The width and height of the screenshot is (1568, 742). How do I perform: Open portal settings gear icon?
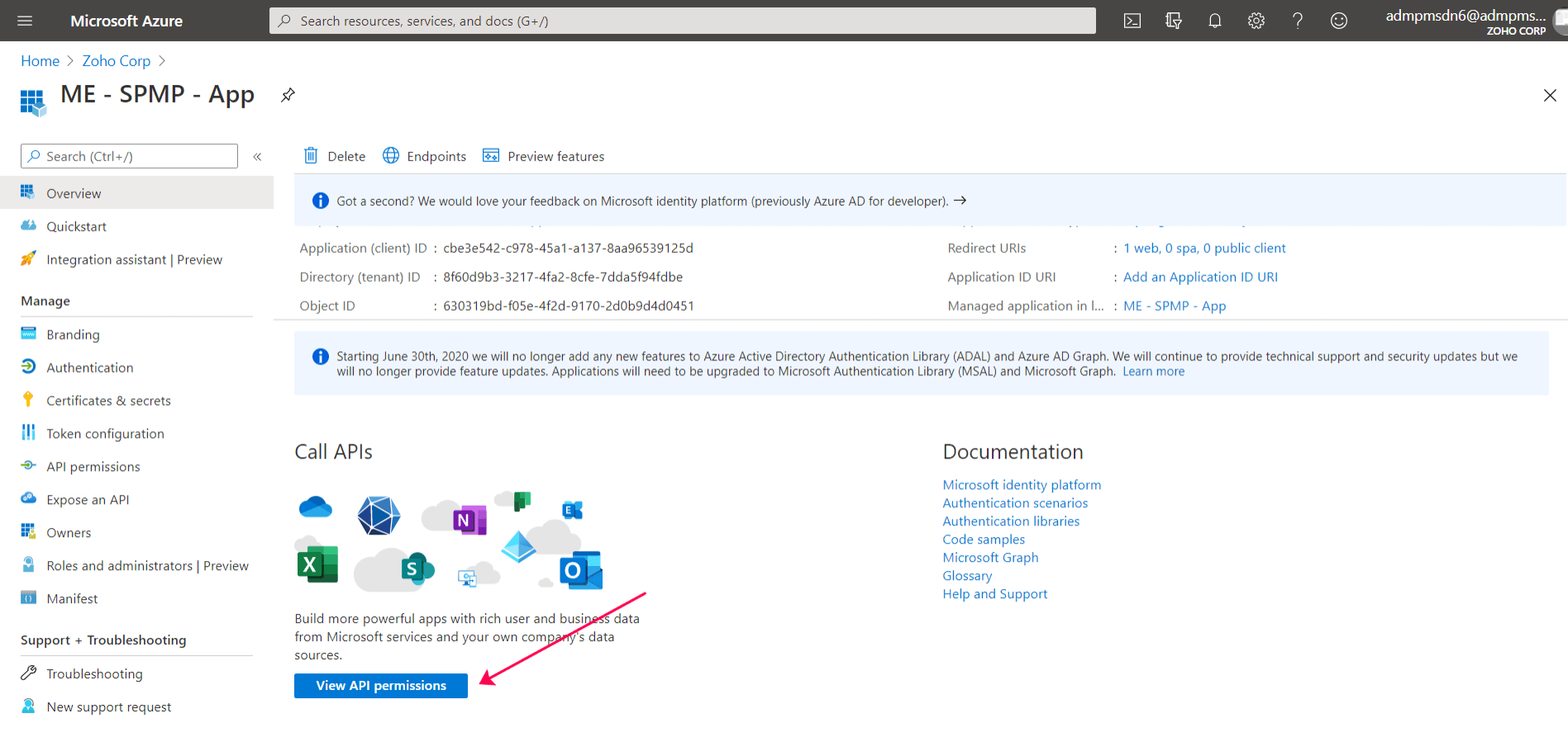point(1256,21)
